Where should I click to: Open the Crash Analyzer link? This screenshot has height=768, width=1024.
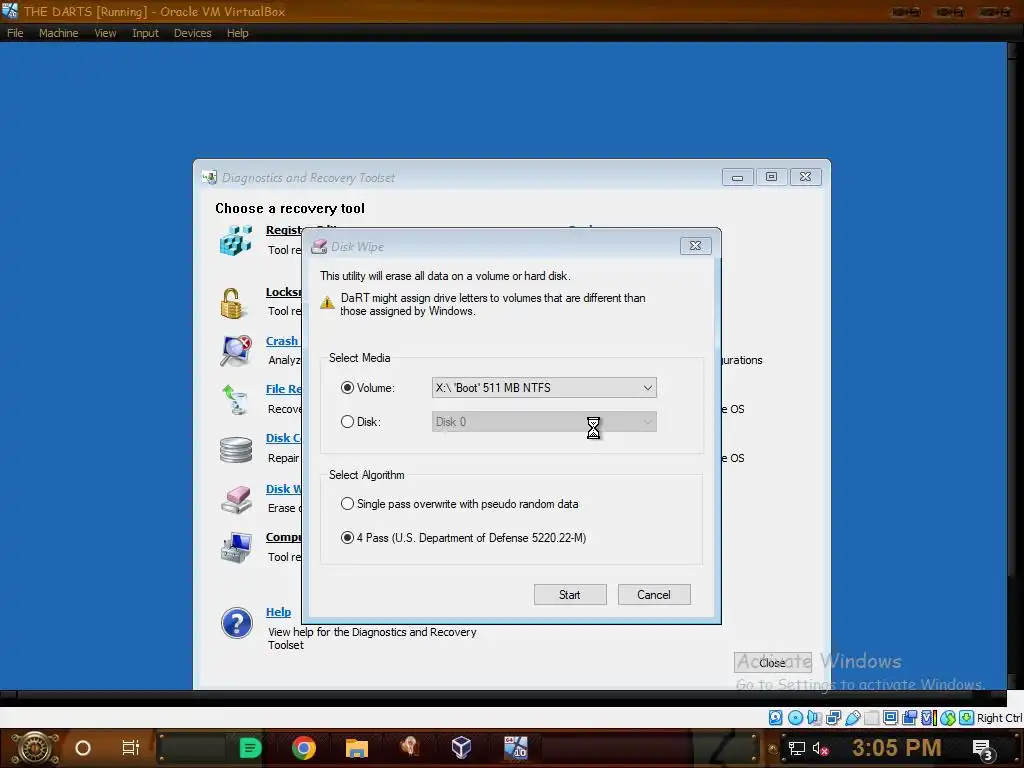[x=281, y=342]
